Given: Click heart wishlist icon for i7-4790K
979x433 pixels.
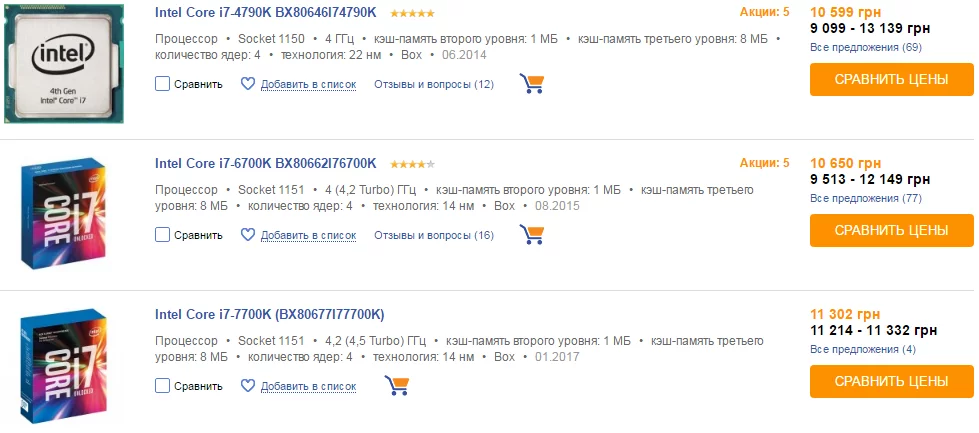Looking at the screenshot, I should tap(248, 84).
